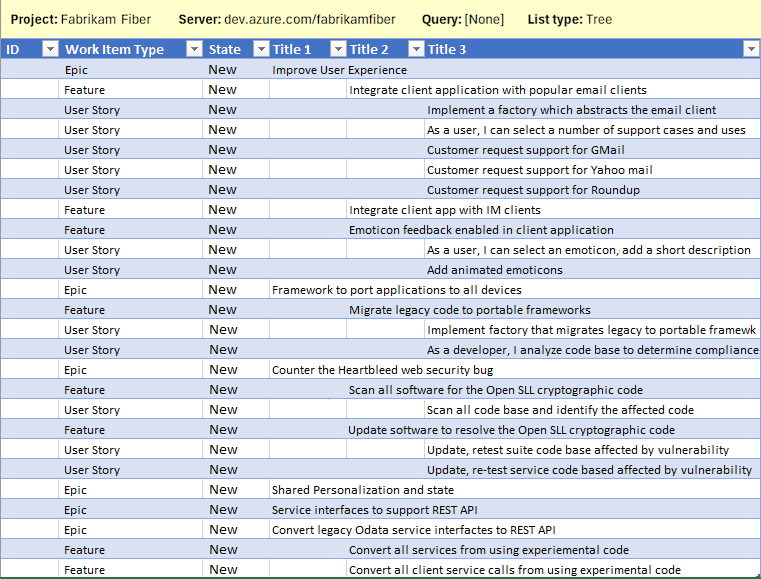Select 'Implement a factory which abstracts the email client'
Screen dimensions: 761x579
coord(571,110)
